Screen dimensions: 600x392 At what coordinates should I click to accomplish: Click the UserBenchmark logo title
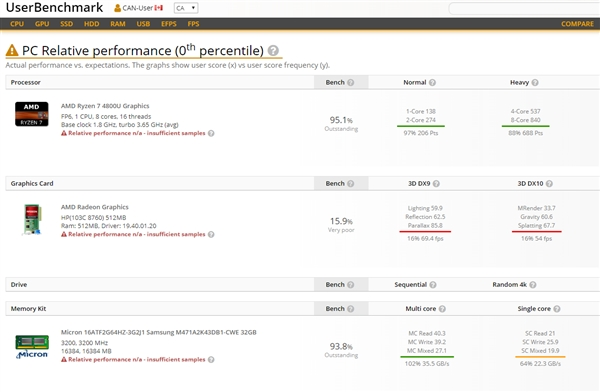click(54, 7)
